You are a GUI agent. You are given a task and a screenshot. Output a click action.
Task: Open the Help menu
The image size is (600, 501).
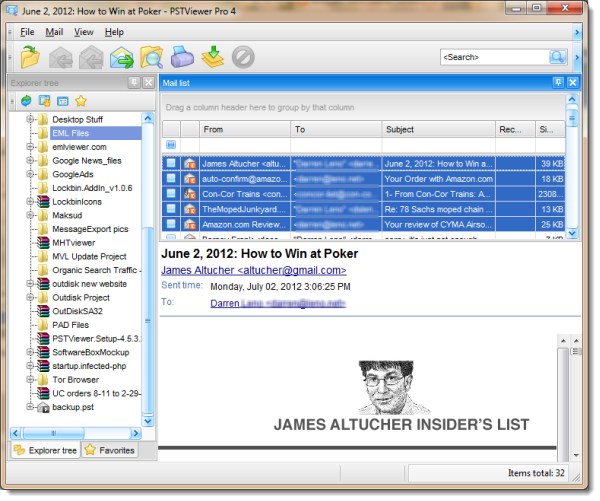[114, 32]
